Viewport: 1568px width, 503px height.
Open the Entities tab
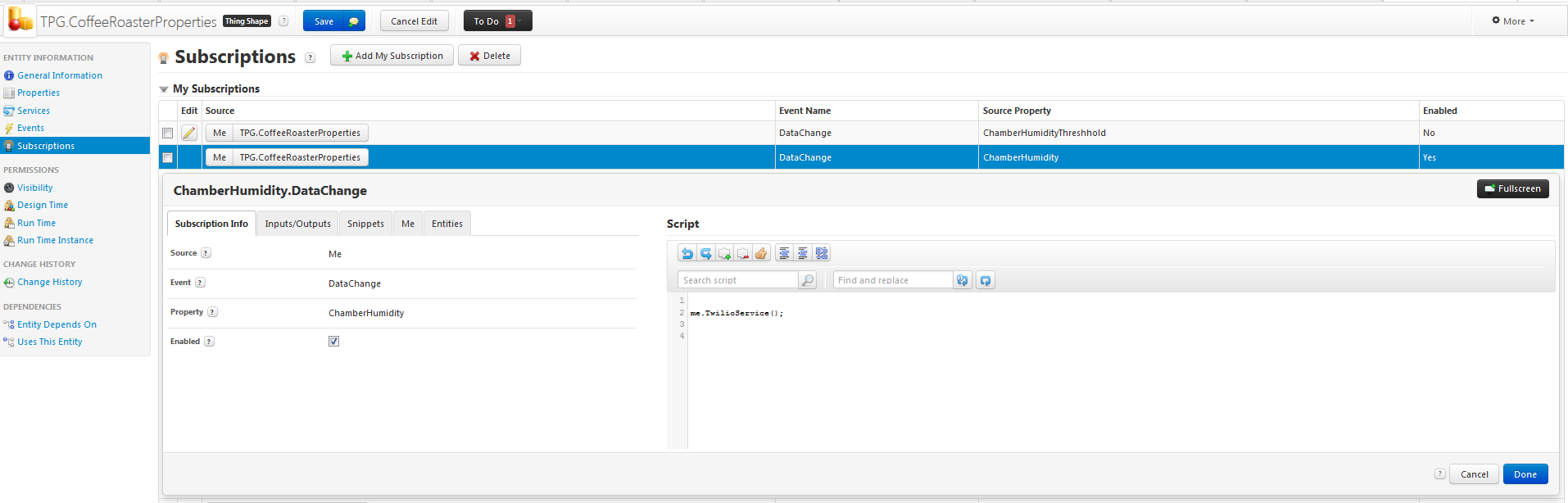447,224
